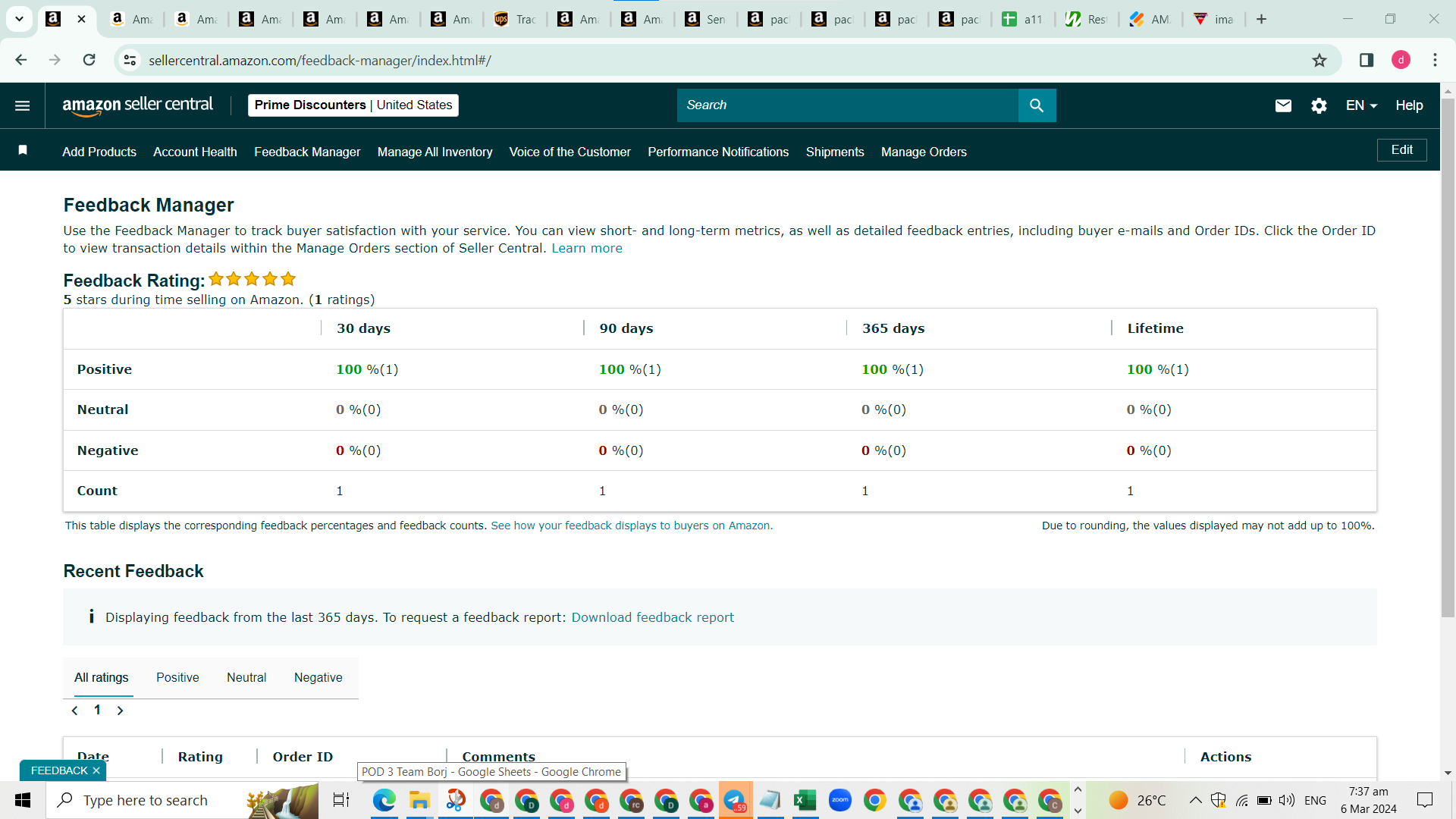Screen dimensions: 1456x819
Task: Open Excel from the taskbar
Action: point(805,800)
